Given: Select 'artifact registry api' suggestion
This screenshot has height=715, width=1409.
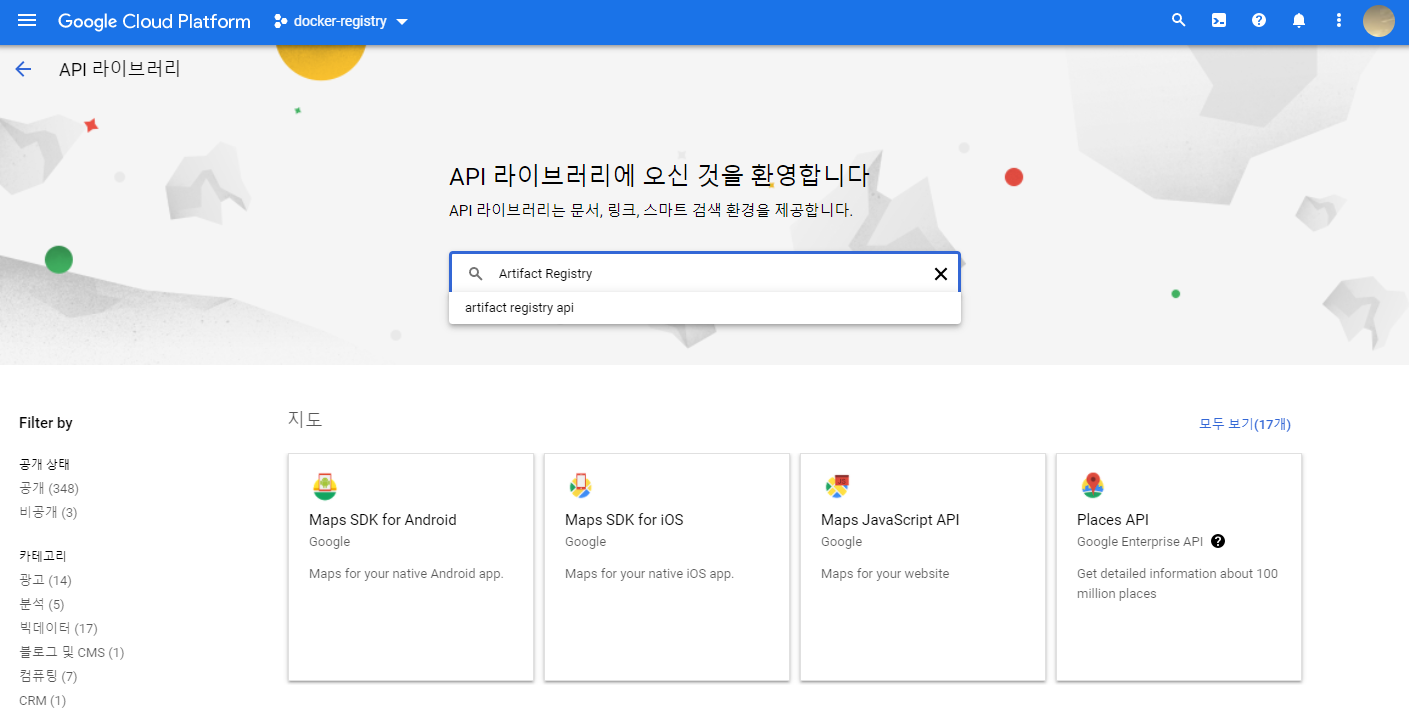Looking at the screenshot, I should [x=705, y=308].
